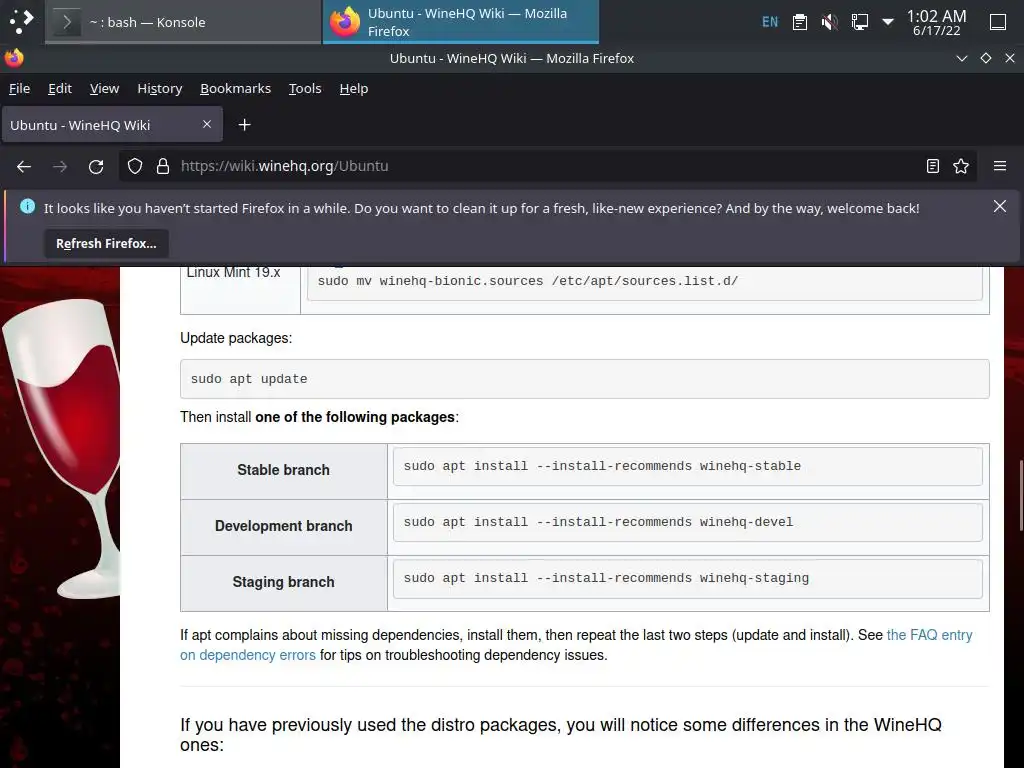Open the display configuration tray icon
The width and height of the screenshot is (1024, 768).
pos(859,22)
